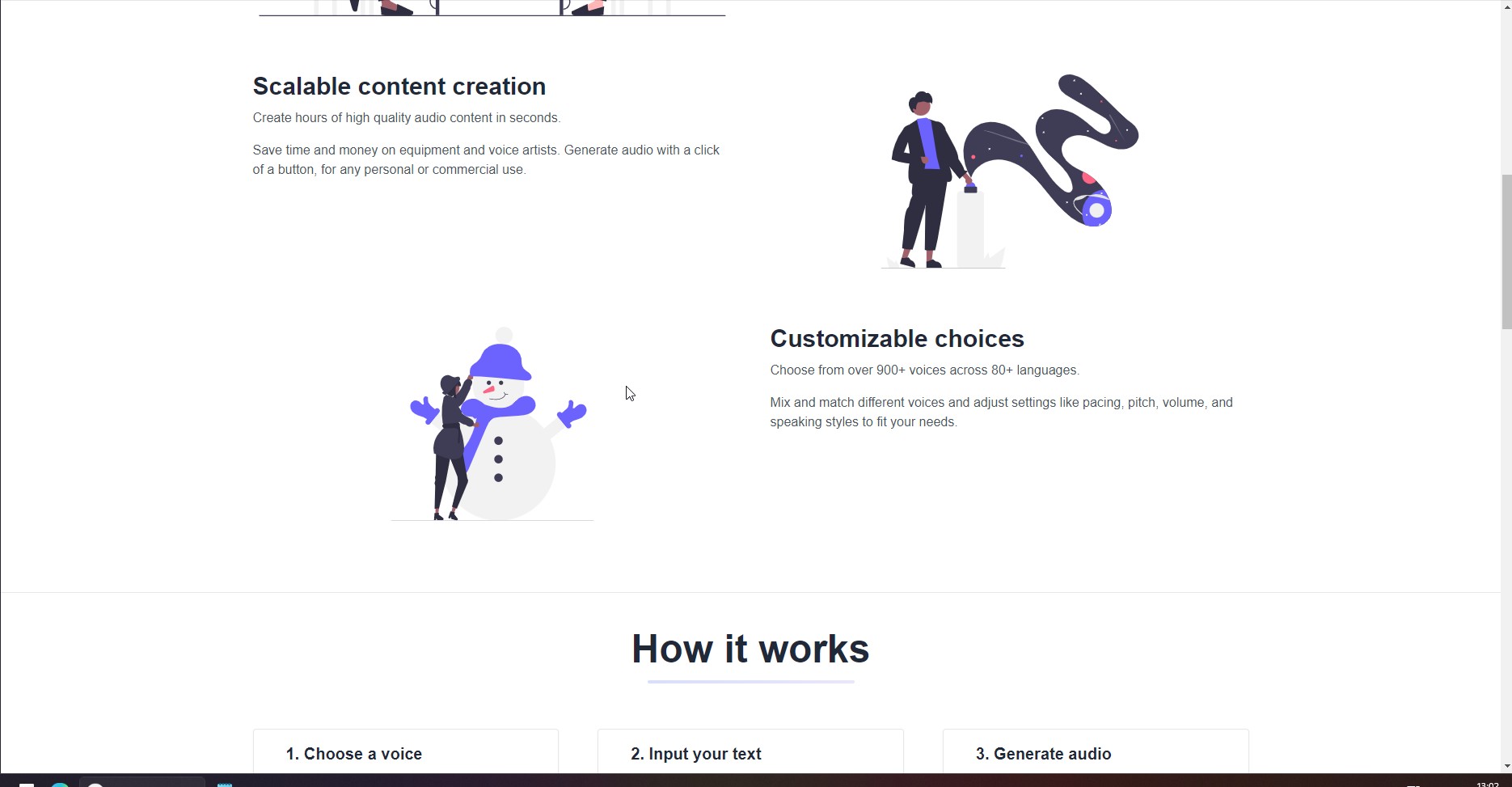Select the '1. Choose a voice' card
Image resolution: width=1512 pixels, height=787 pixels.
406,751
